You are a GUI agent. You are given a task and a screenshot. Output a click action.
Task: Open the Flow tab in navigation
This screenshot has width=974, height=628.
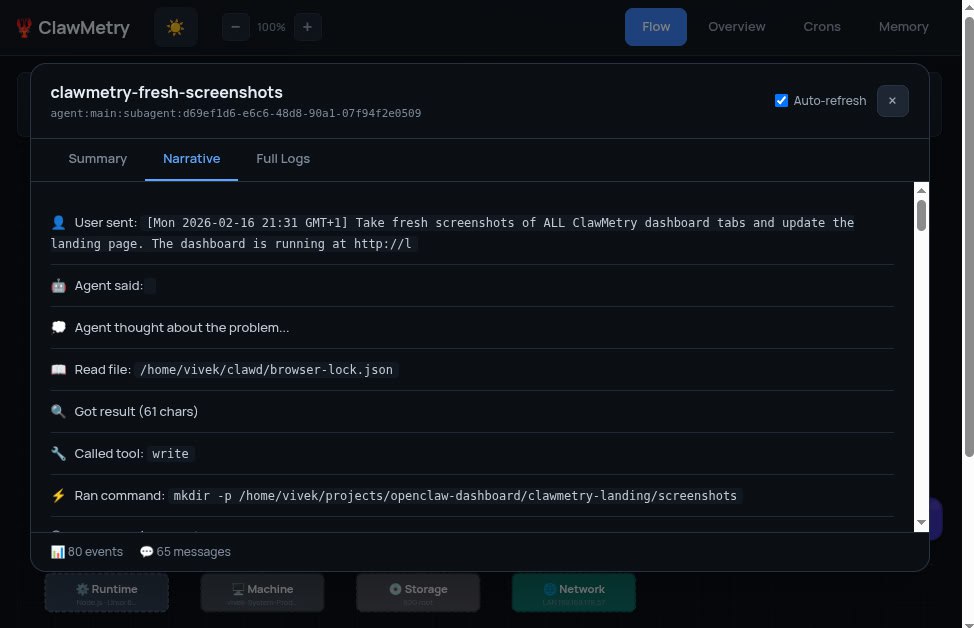click(x=656, y=27)
